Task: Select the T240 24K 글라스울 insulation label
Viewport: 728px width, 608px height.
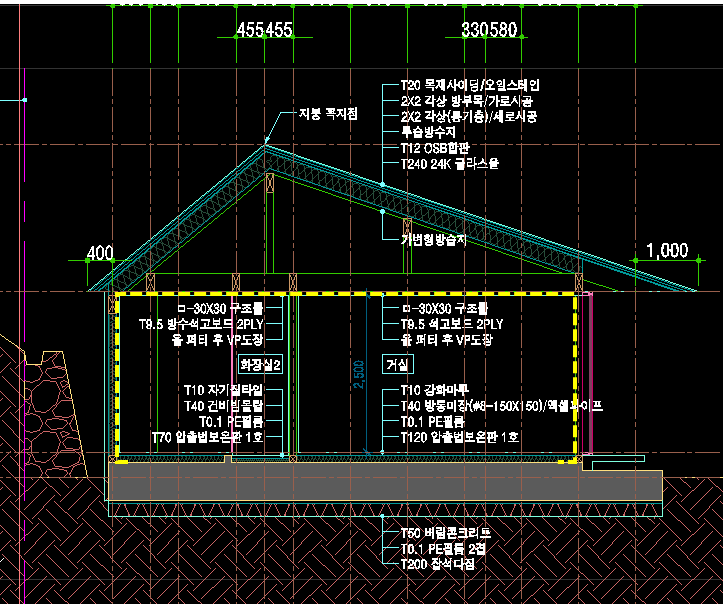Action: tap(449, 162)
